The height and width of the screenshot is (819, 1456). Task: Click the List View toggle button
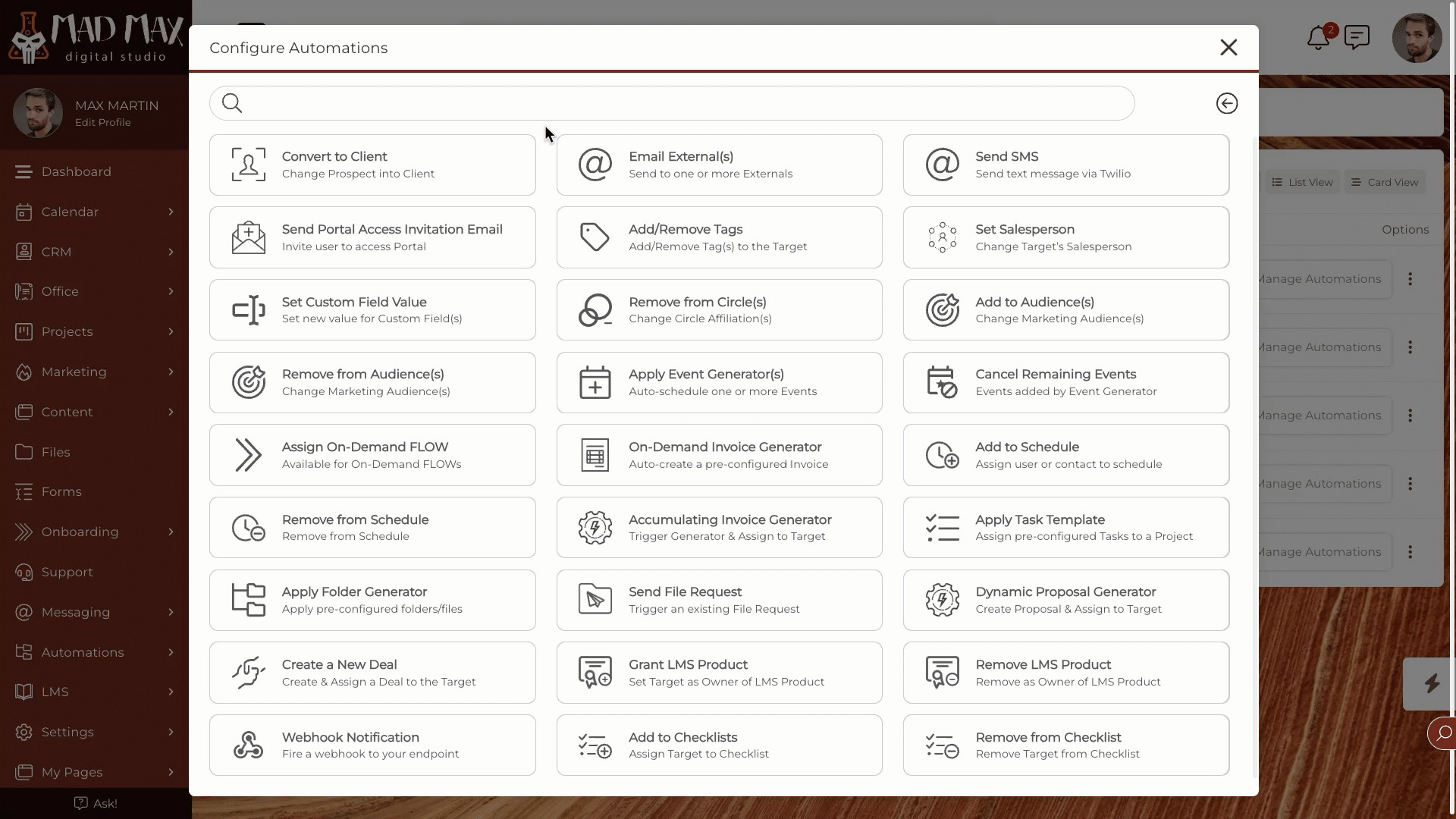(x=1301, y=181)
